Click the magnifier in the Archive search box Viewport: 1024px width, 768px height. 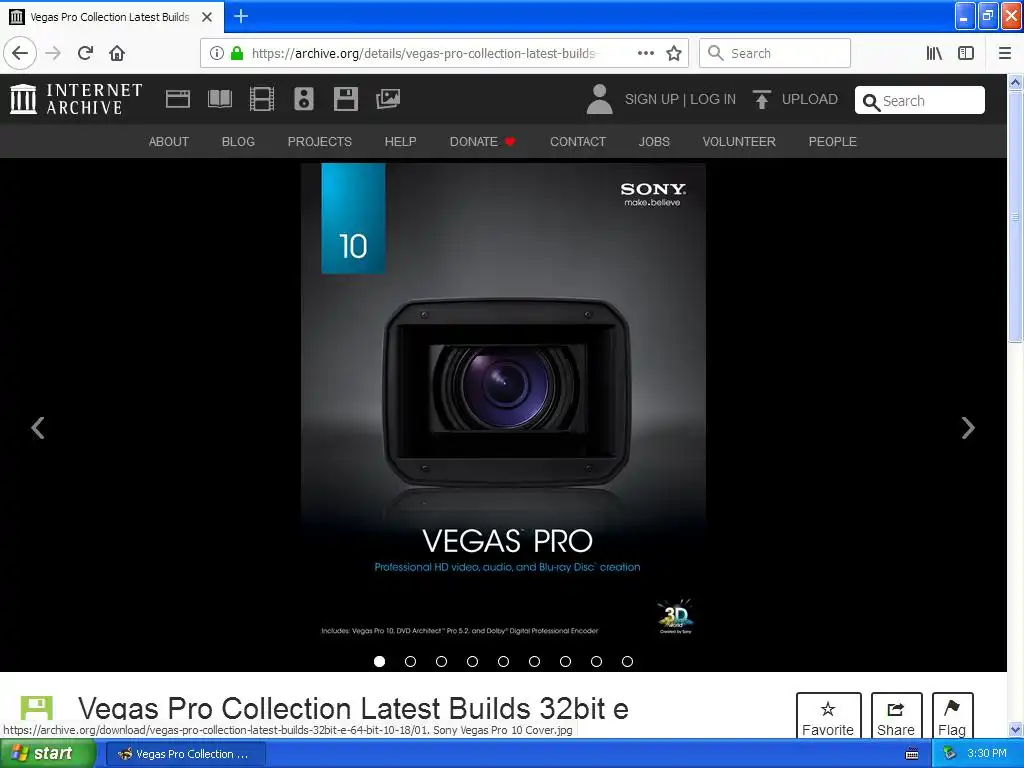[x=871, y=102]
